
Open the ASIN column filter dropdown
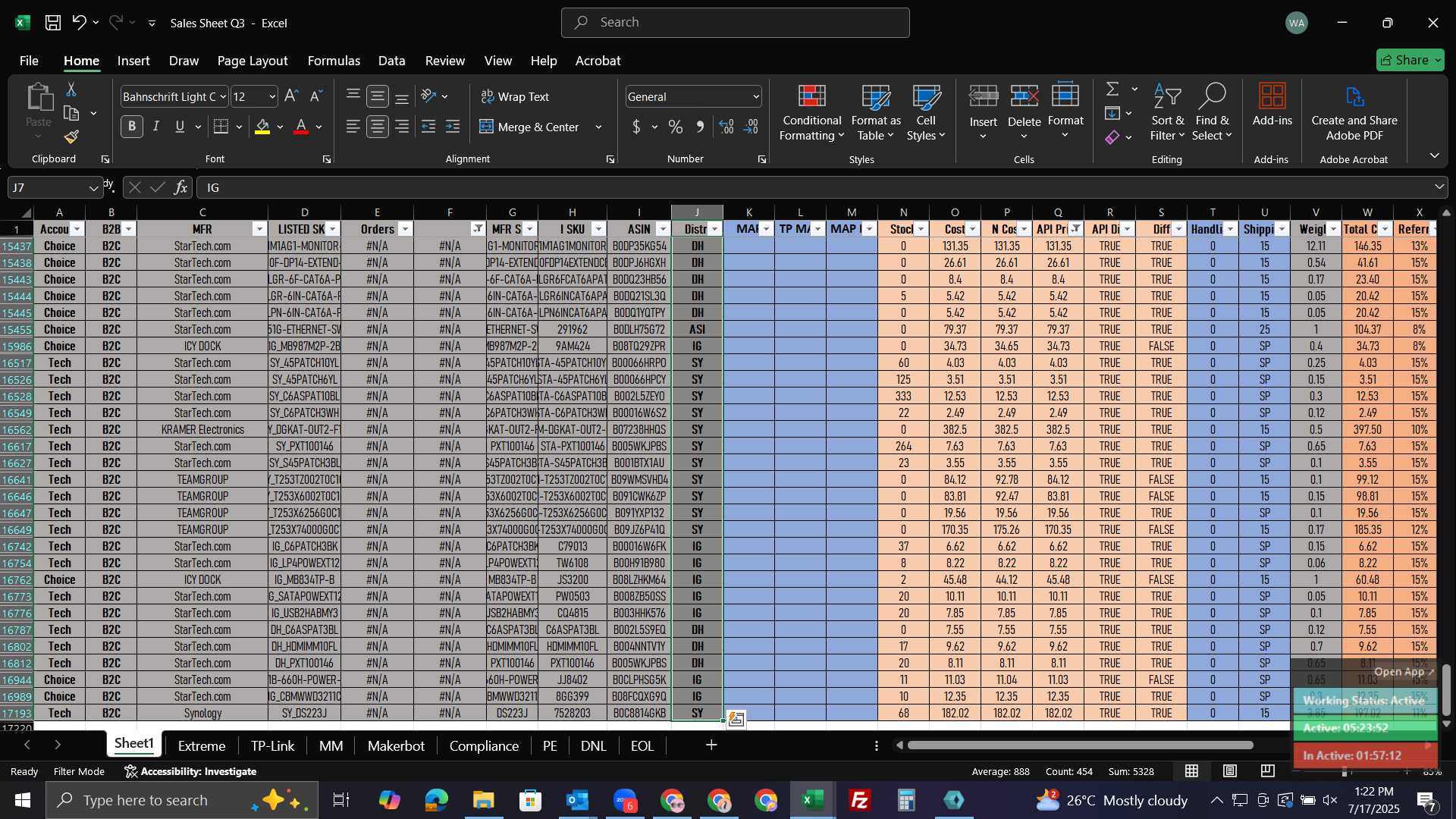(x=663, y=229)
